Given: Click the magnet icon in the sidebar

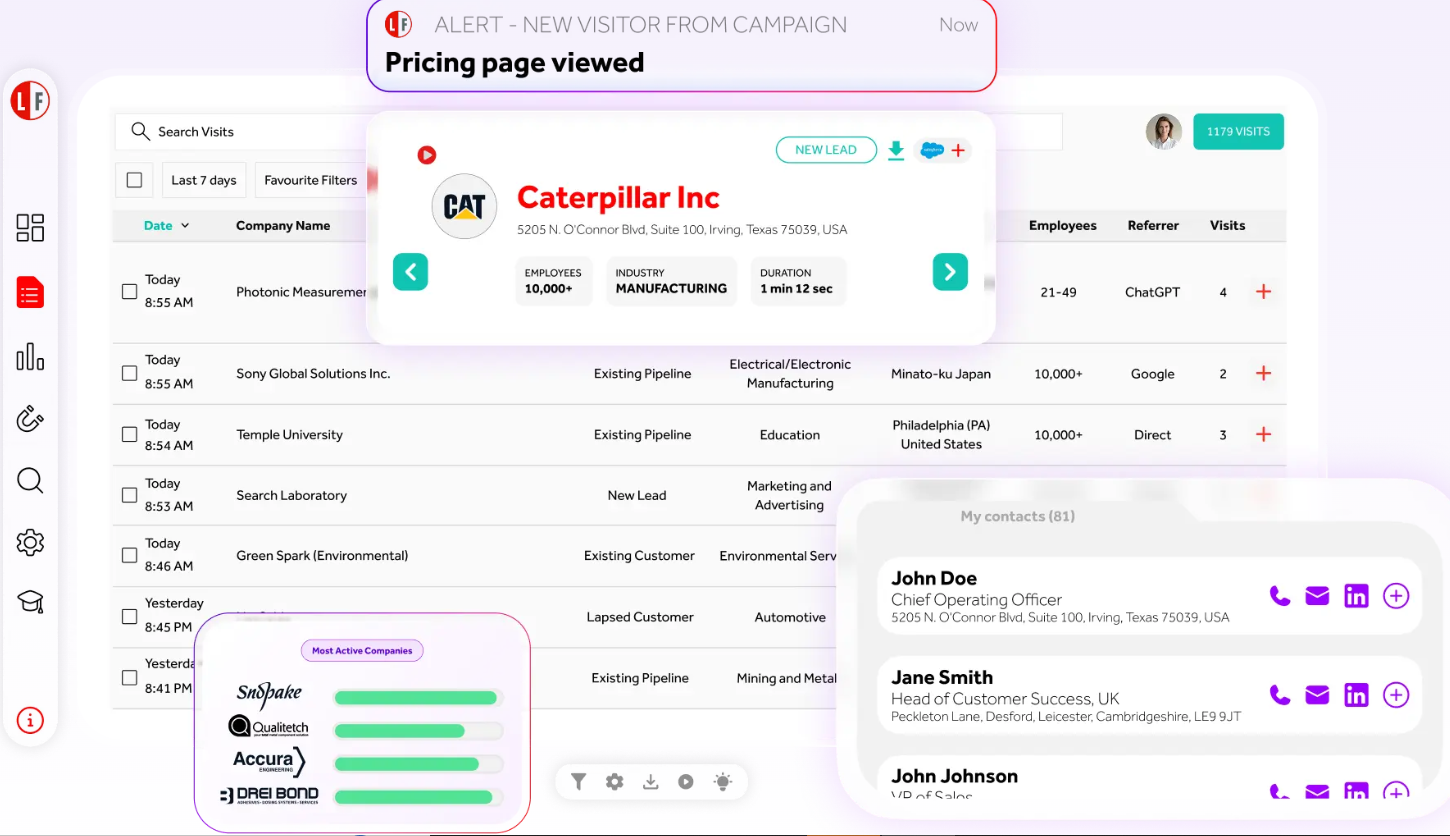Looking at the screenshot, I should tap(30, 419).
